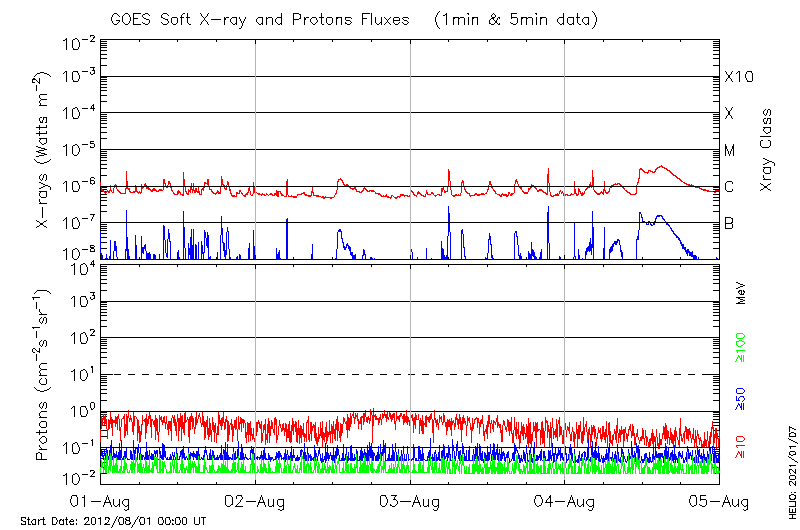Select the 'B' X-ray class label
Viewport: 800px width, 530px height.
(x=729, y=223)
